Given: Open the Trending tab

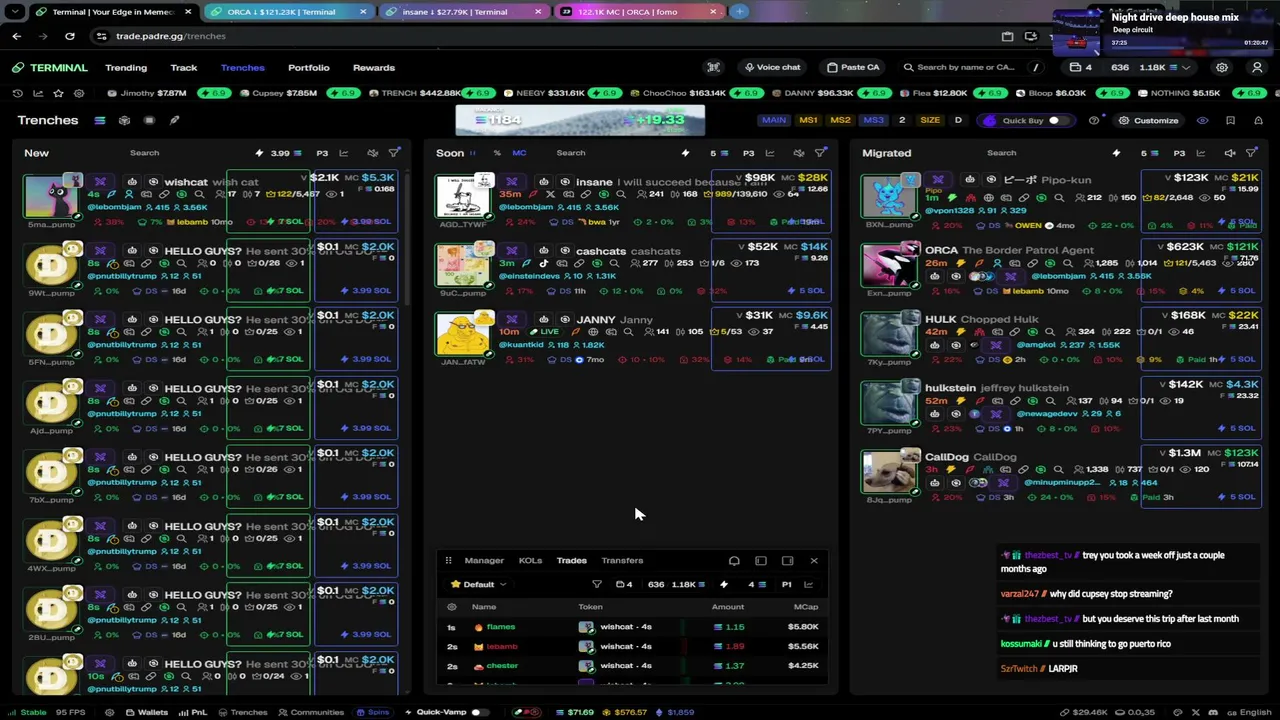Looking at the screenshot, I should 126,68.
